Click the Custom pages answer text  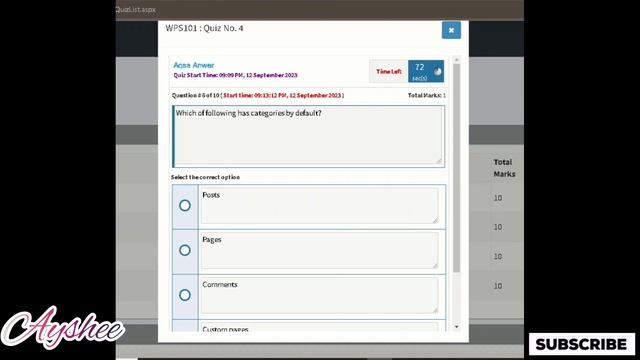pos(225,329)
